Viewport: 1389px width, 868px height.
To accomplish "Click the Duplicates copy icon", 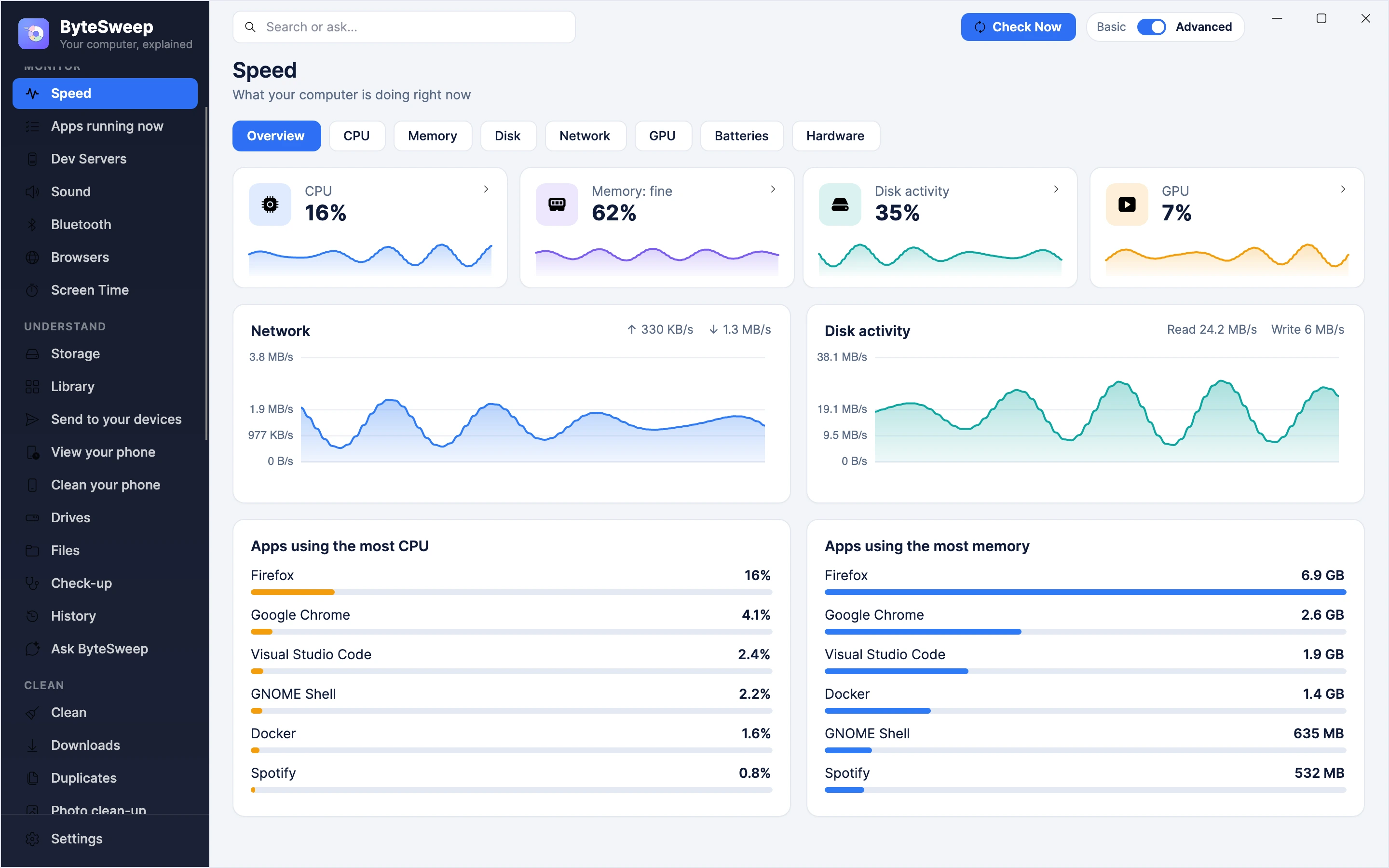I will [x=33, y=778].
